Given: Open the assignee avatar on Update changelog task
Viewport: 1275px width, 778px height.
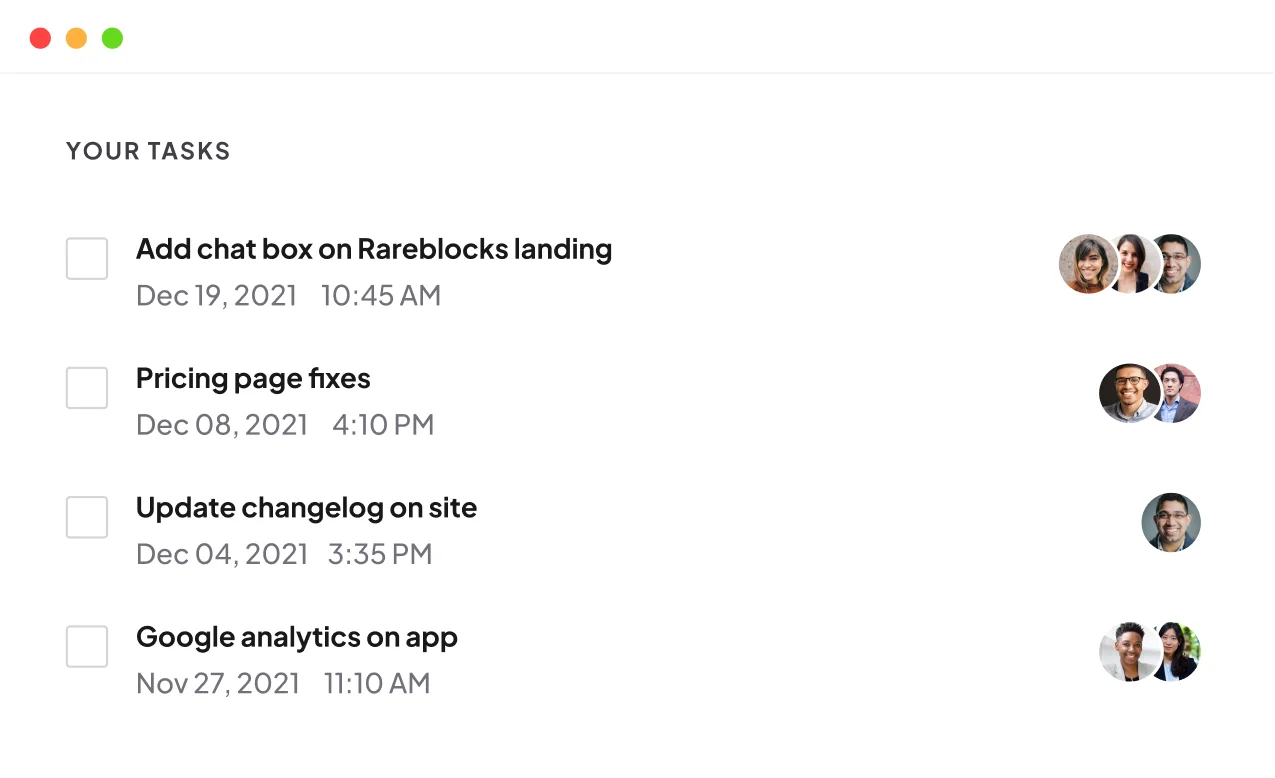Looking at the screenshot, I should 1171,522.
